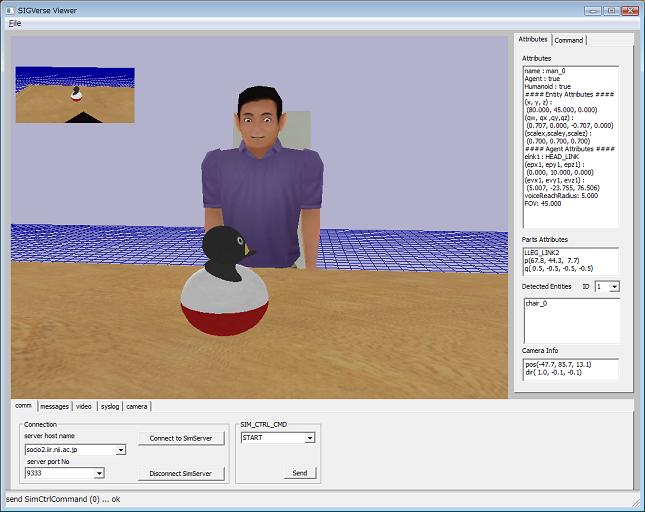Show the camera tab
Viewport: 645px width, 512px height.
coord(137,406)
